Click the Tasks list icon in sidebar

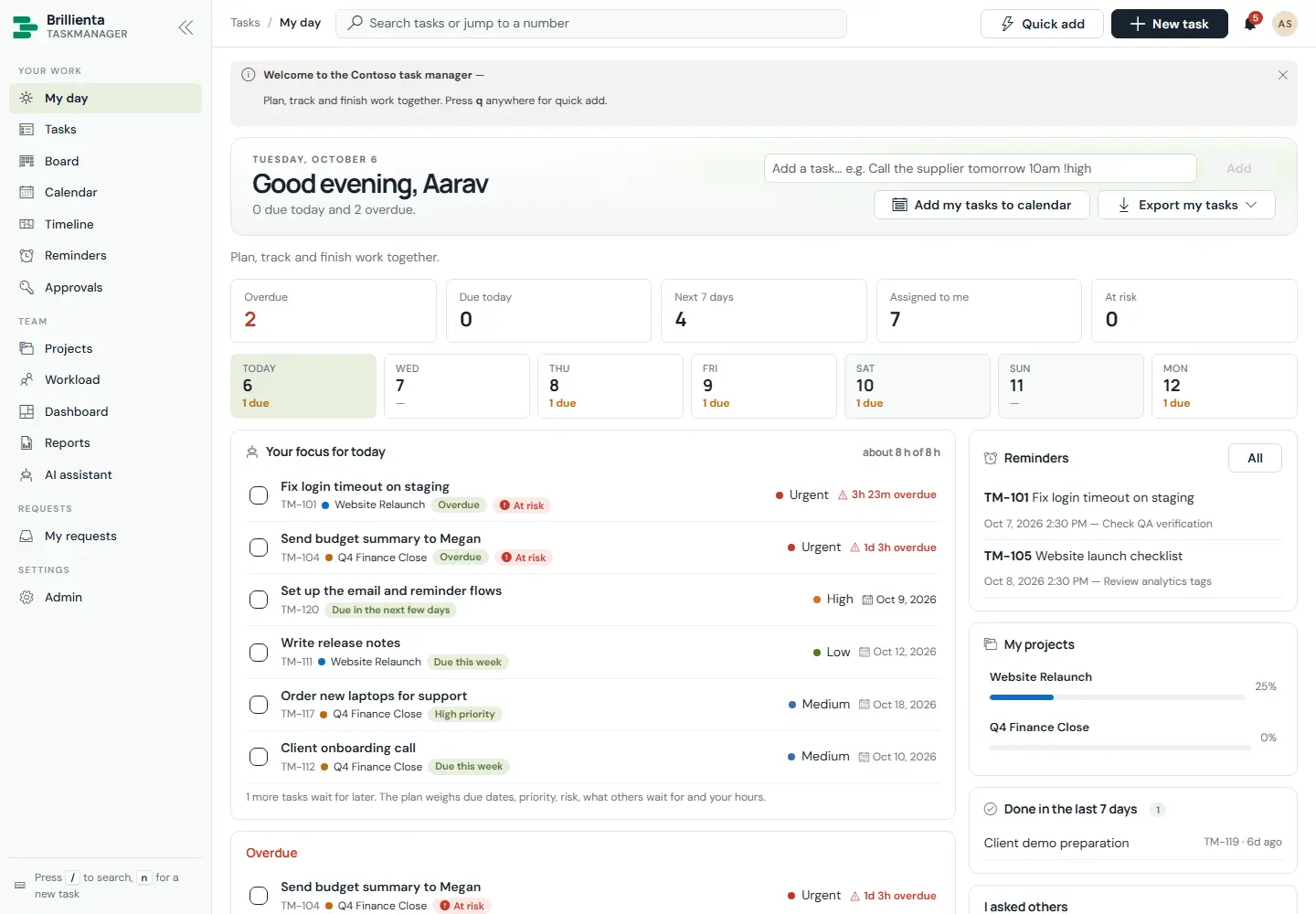(x=27, y=130)
